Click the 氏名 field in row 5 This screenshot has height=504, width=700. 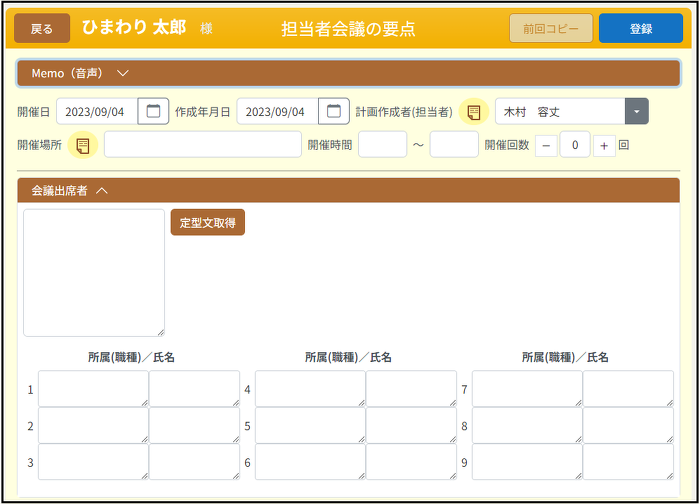[411, 426]
